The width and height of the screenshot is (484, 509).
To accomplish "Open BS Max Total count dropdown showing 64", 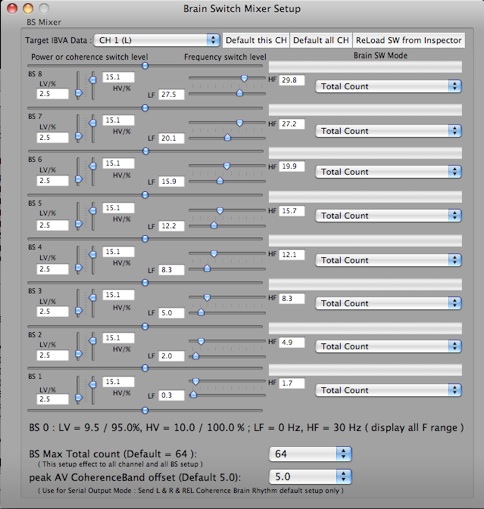I will point(310,454).
